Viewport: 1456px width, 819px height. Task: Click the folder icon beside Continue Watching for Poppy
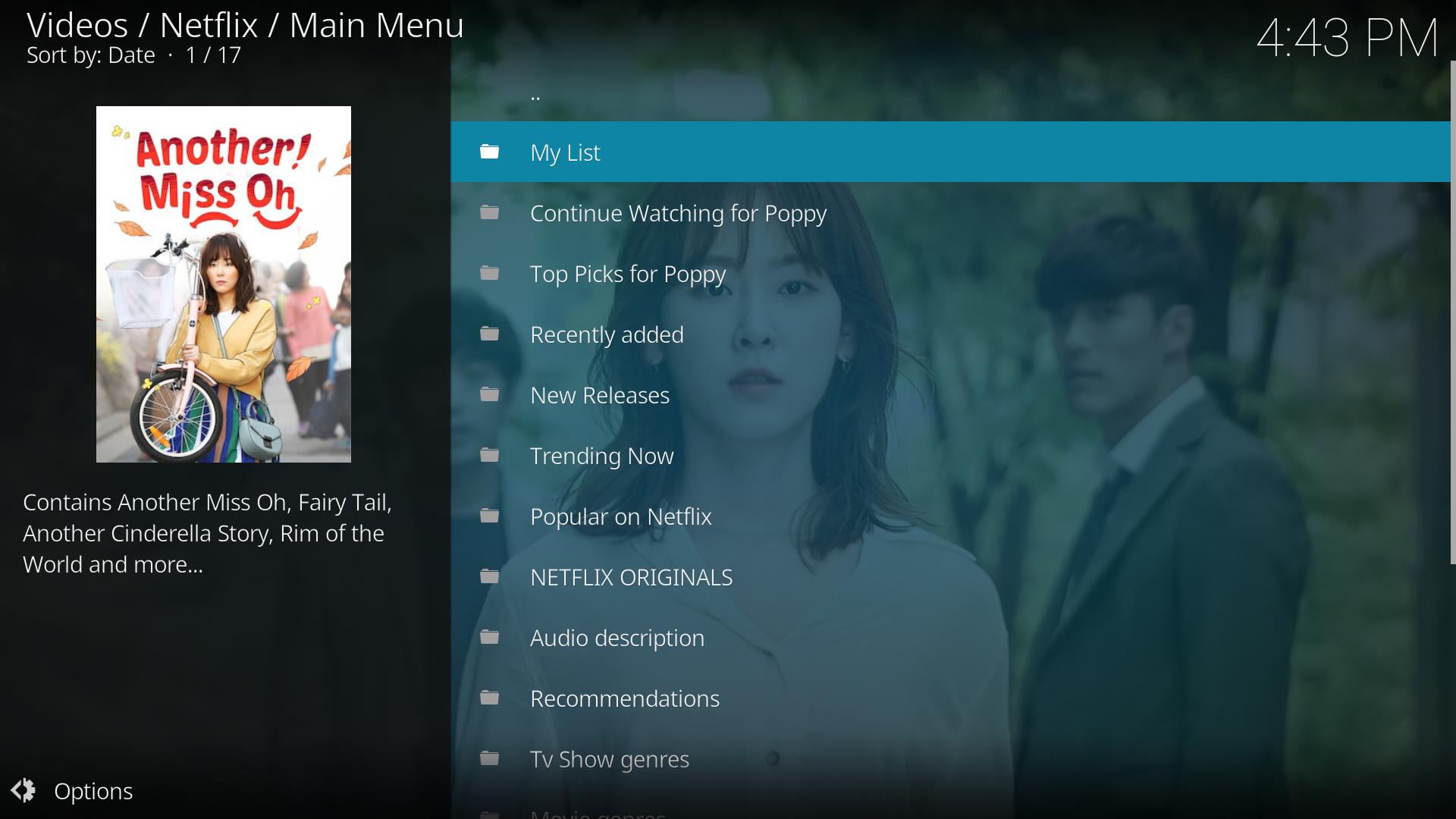(490, 212)
